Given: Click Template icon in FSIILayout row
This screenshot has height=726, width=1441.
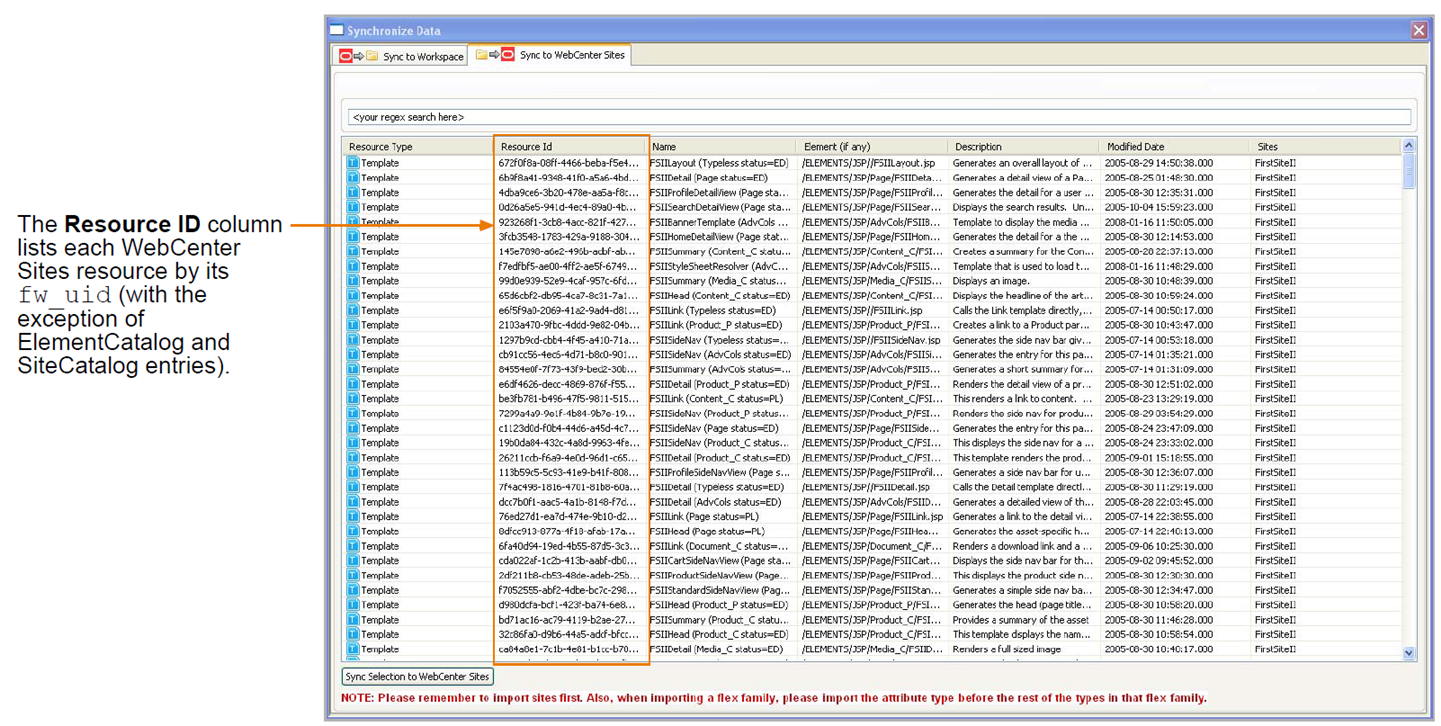Looking at the screenshot, I should (353, 163).
